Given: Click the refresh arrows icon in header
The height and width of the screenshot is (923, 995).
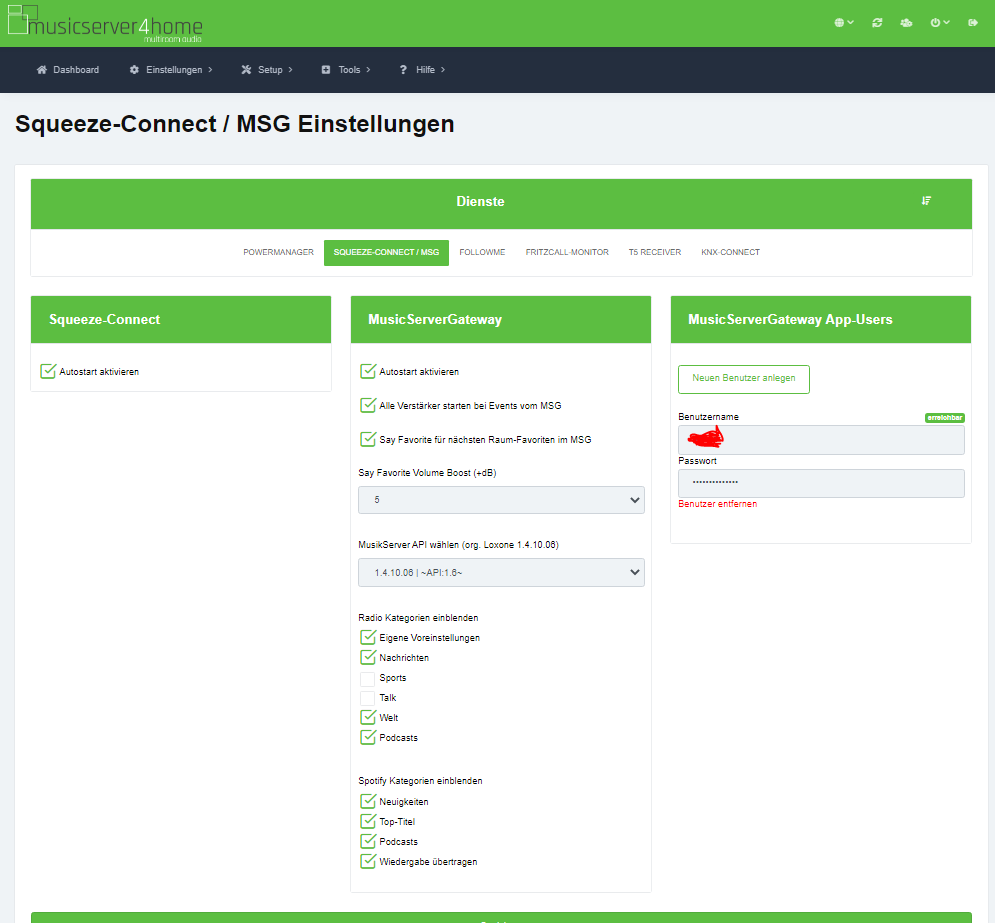Looking at the screenshot, I should click(x=877, y=22).
